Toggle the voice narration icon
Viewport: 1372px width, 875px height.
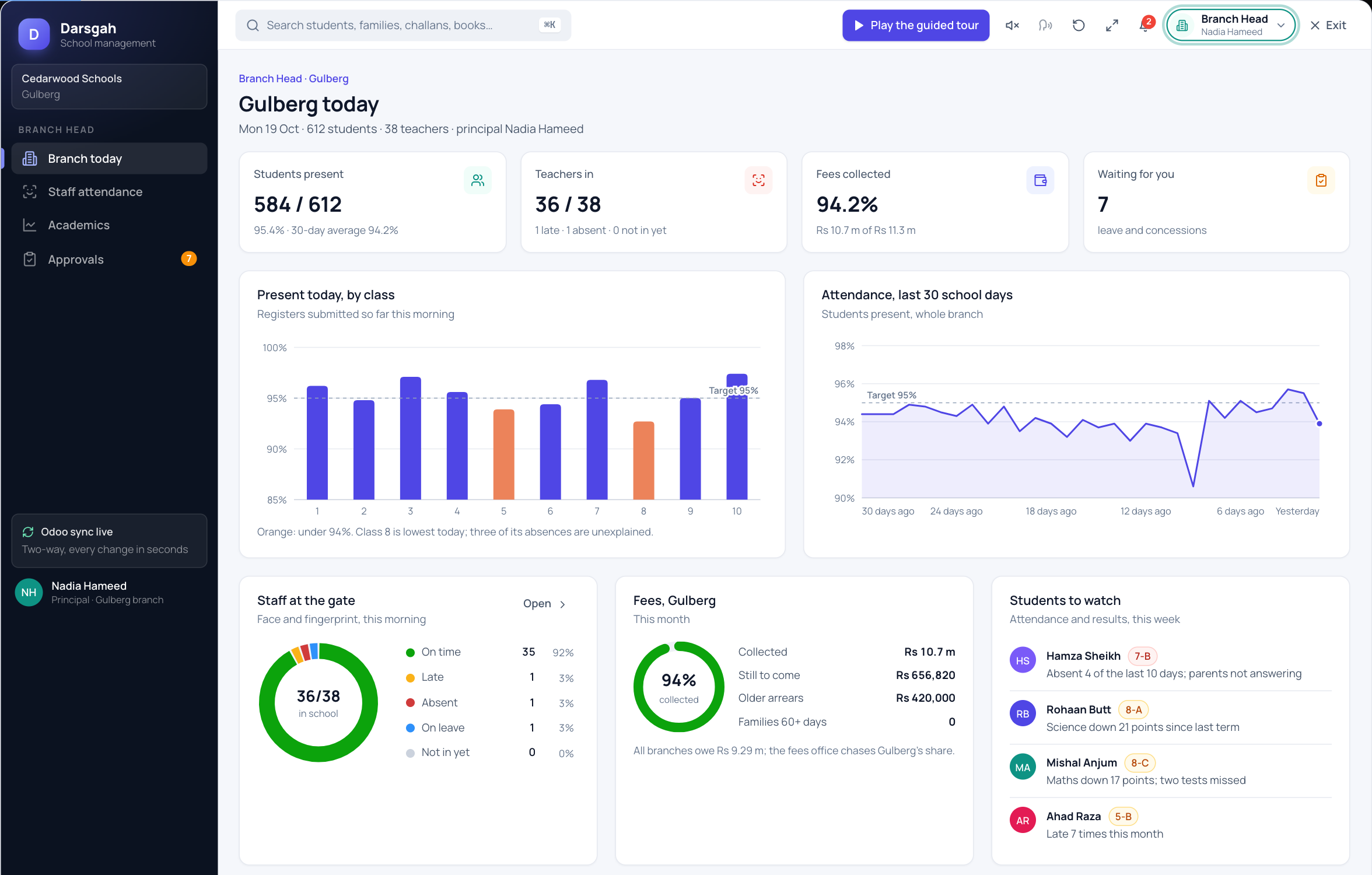[1045, 25]
